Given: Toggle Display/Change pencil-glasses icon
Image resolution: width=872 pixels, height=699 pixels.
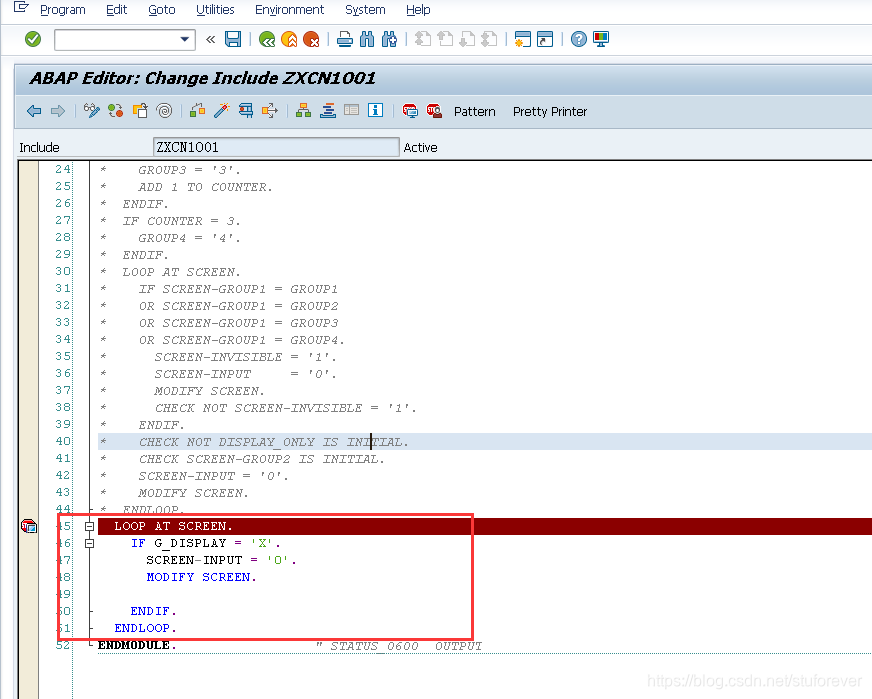Looking at the screenshot, I should point(91,111).
